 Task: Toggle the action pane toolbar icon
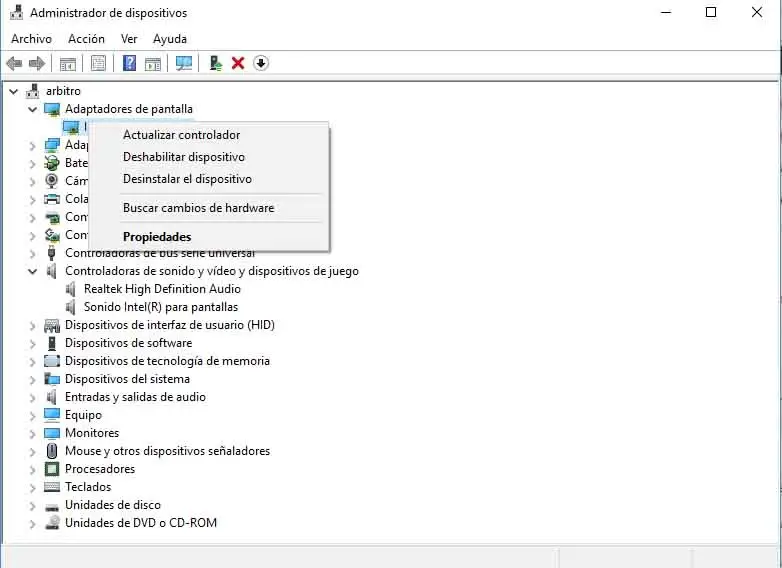153,63
